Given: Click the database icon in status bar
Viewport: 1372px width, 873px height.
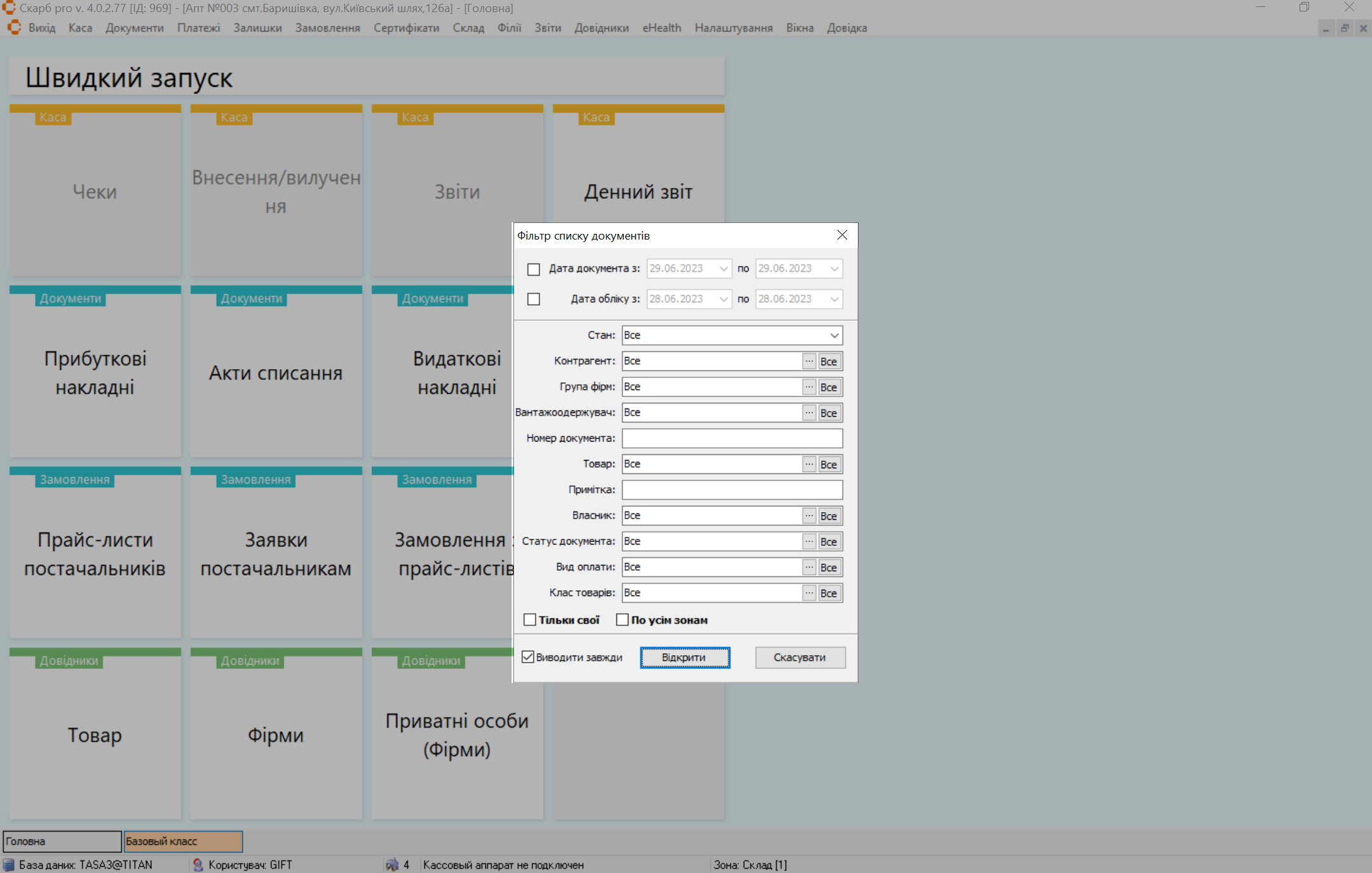Looking at the screenshot, I should coord(9,865).
